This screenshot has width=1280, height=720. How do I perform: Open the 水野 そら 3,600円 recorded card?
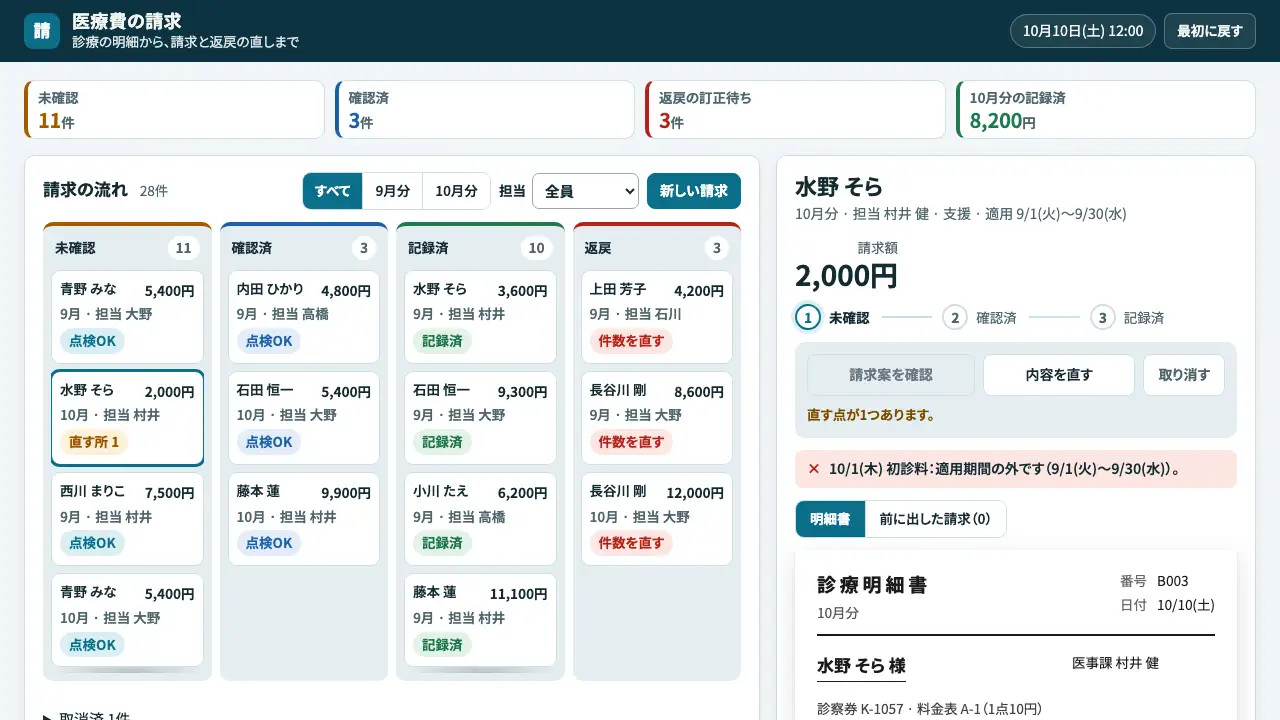[x=480, y=317]
